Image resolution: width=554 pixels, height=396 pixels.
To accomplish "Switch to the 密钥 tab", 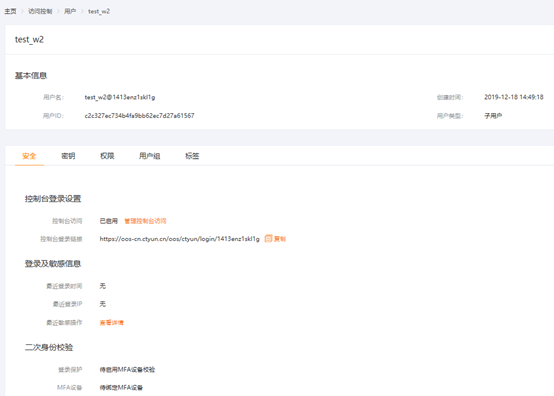I will point(68,156).
